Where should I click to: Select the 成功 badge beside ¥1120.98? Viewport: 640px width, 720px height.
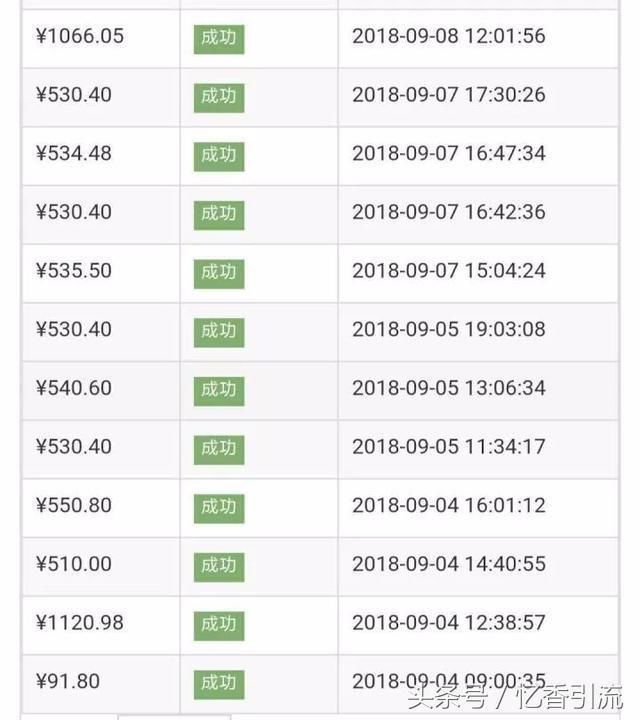click(x=219, y=624)
